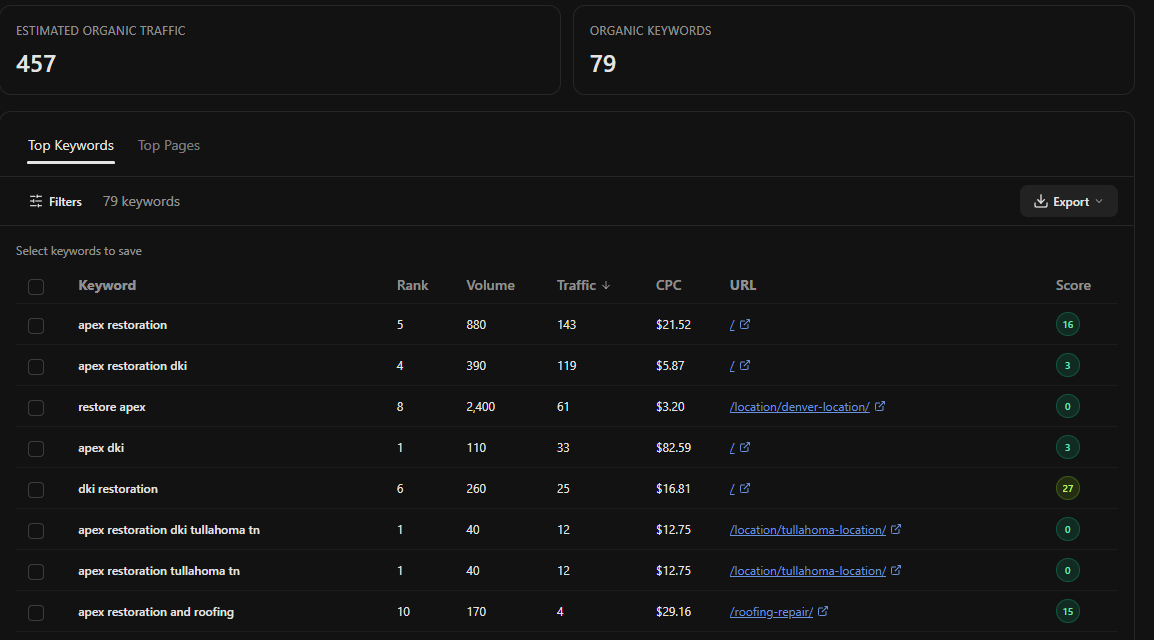Open tullahoma-location link for dki tullahoma row
Image resolution: width=1154 pixels, height=640 pixels.
807,530
